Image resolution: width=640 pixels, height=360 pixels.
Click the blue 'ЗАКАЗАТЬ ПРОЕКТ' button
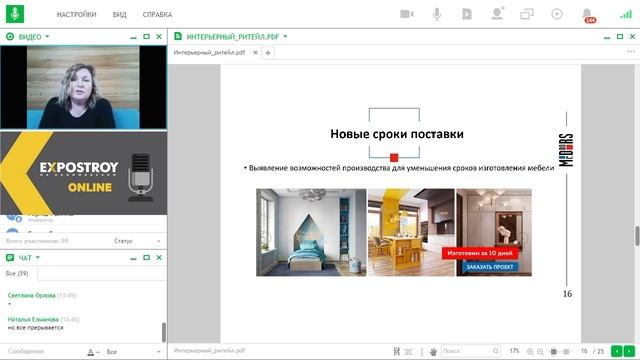click(x=490, y=267)
